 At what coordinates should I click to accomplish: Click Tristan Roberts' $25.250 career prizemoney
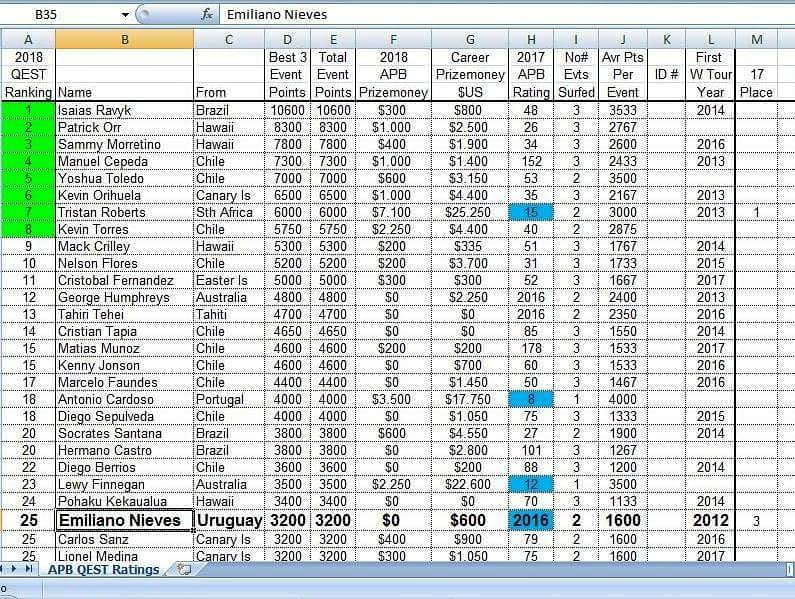click(x=470, y=212)
